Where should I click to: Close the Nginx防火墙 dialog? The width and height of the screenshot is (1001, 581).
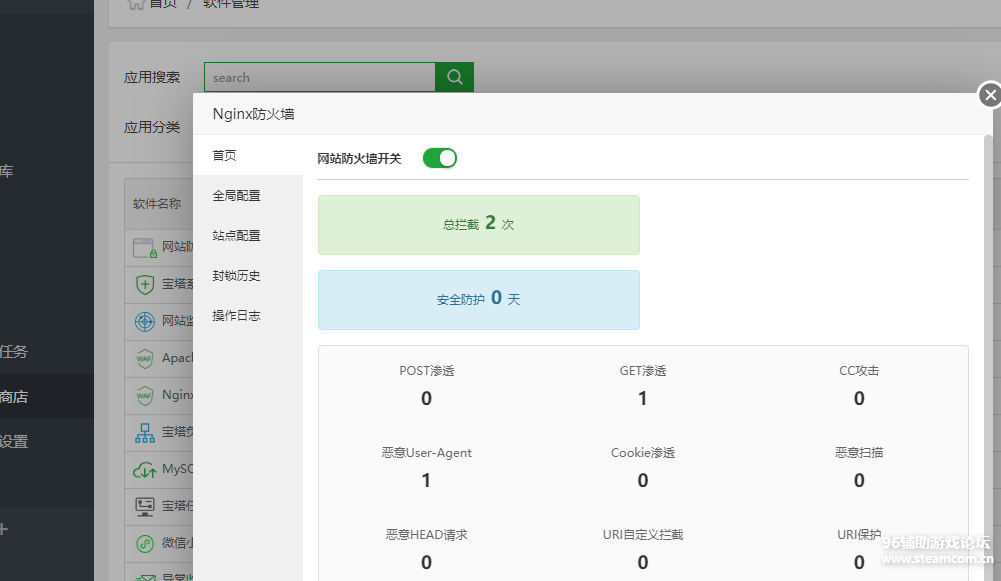click(989, 95)
